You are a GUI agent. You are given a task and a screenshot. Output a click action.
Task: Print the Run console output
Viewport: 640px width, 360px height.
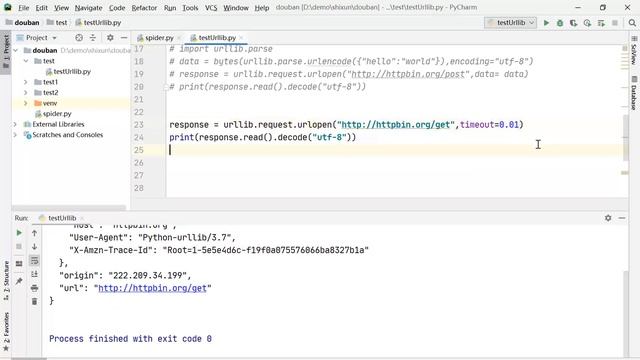[34, 288]
